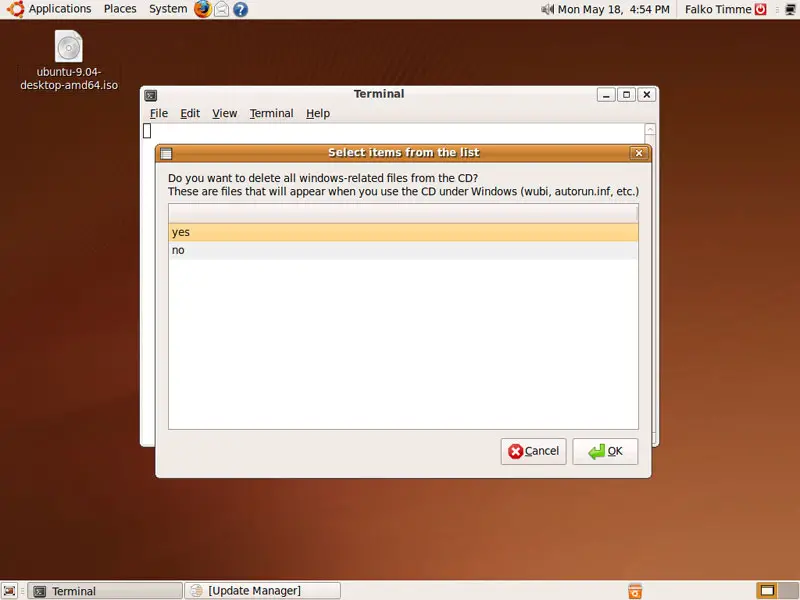Open the Places menu
Viewport: 800px width, 600px height.
pyautogui.click(x=120, y=9)
